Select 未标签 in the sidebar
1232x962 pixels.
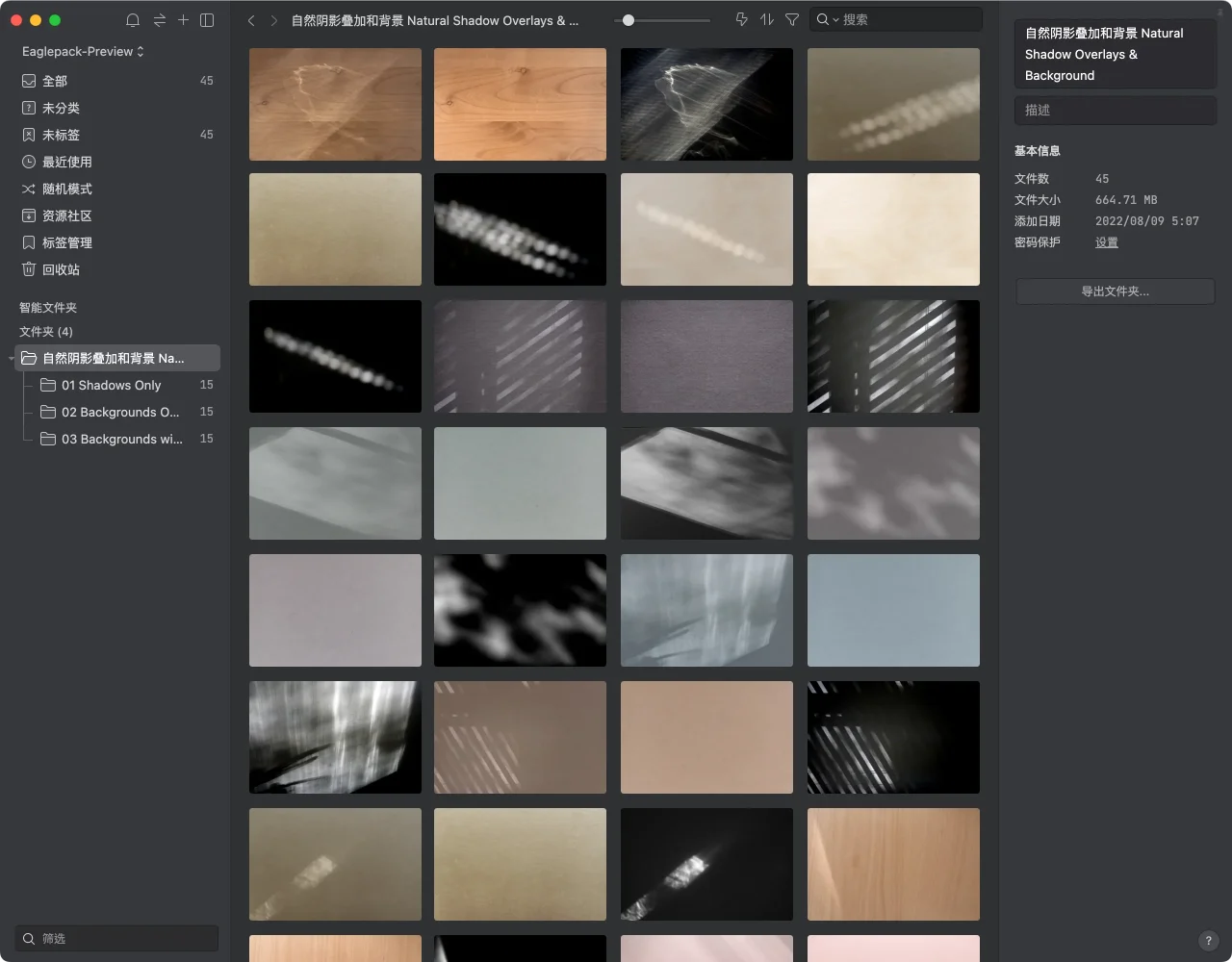click(117, 135)
